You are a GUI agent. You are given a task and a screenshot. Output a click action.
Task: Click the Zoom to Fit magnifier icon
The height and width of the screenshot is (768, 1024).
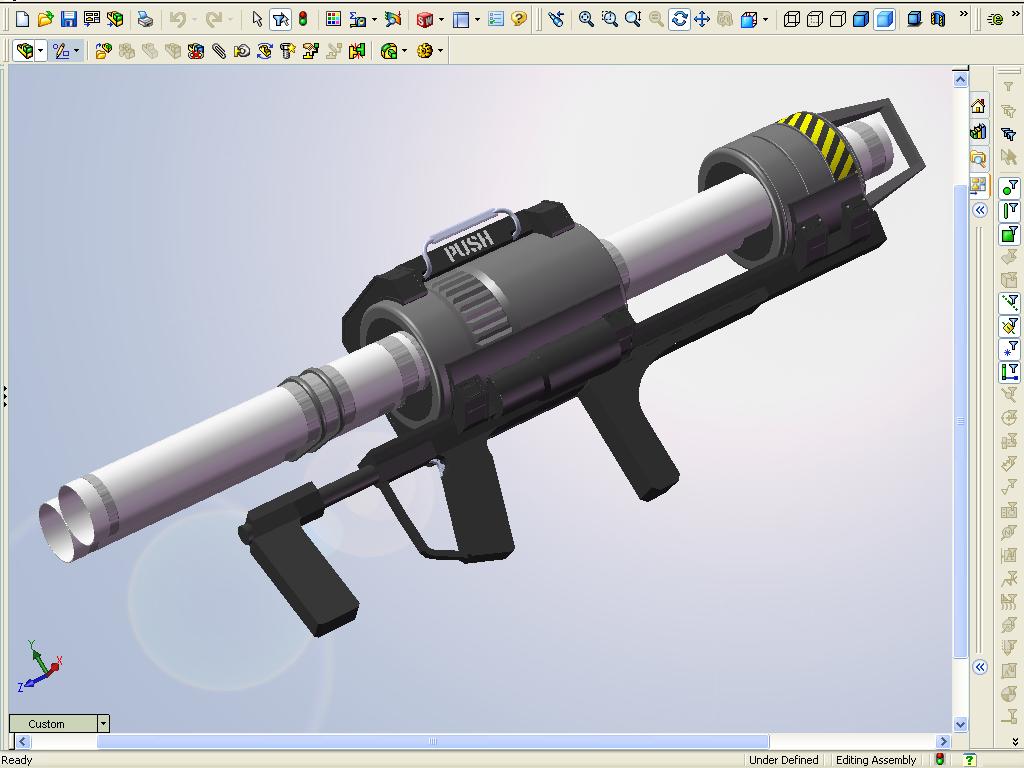586,19
